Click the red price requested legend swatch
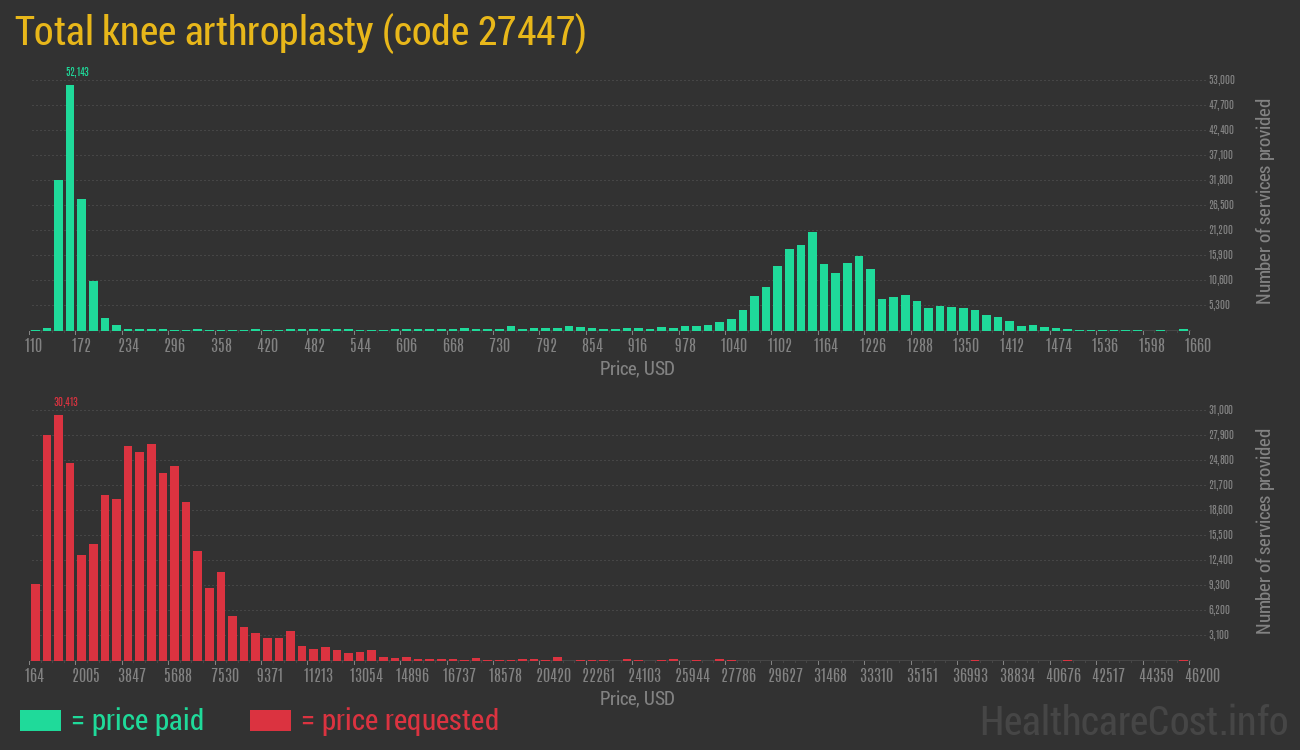 coord(270,720)
